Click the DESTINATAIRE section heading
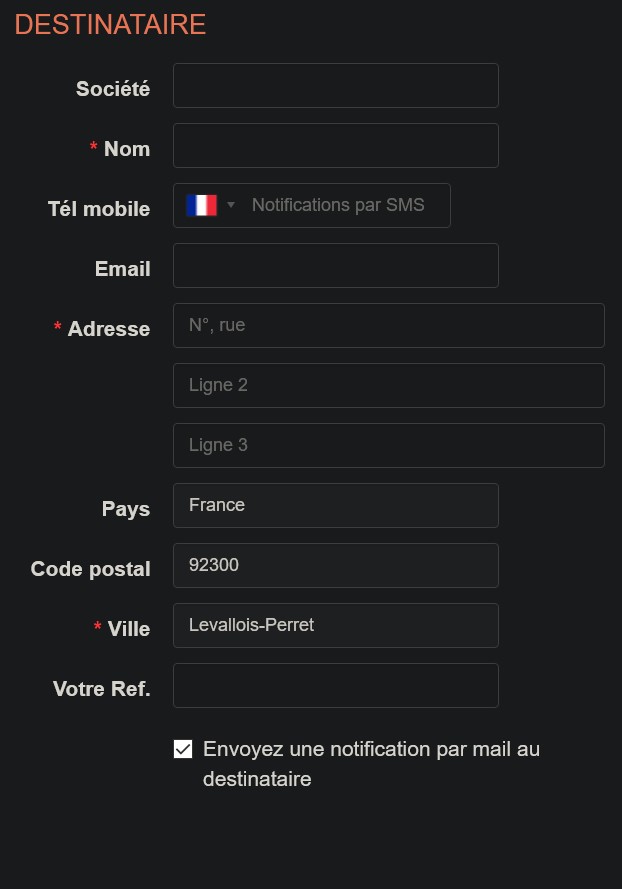622x889 pixels. coord(110,25)
